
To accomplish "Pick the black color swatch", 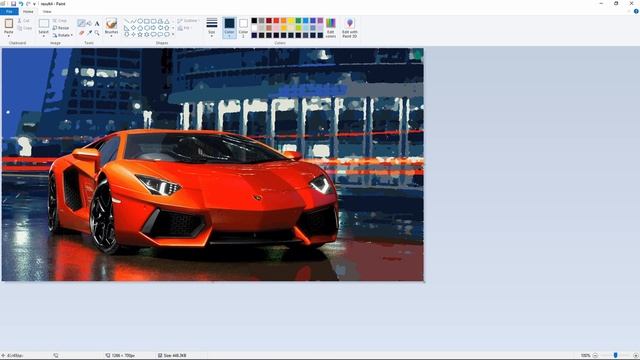I will click(254, 20).
